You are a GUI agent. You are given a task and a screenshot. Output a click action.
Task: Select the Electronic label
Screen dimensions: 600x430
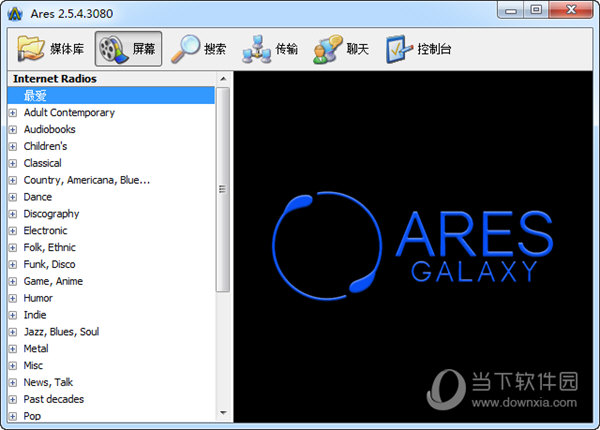tap(45, 230)
